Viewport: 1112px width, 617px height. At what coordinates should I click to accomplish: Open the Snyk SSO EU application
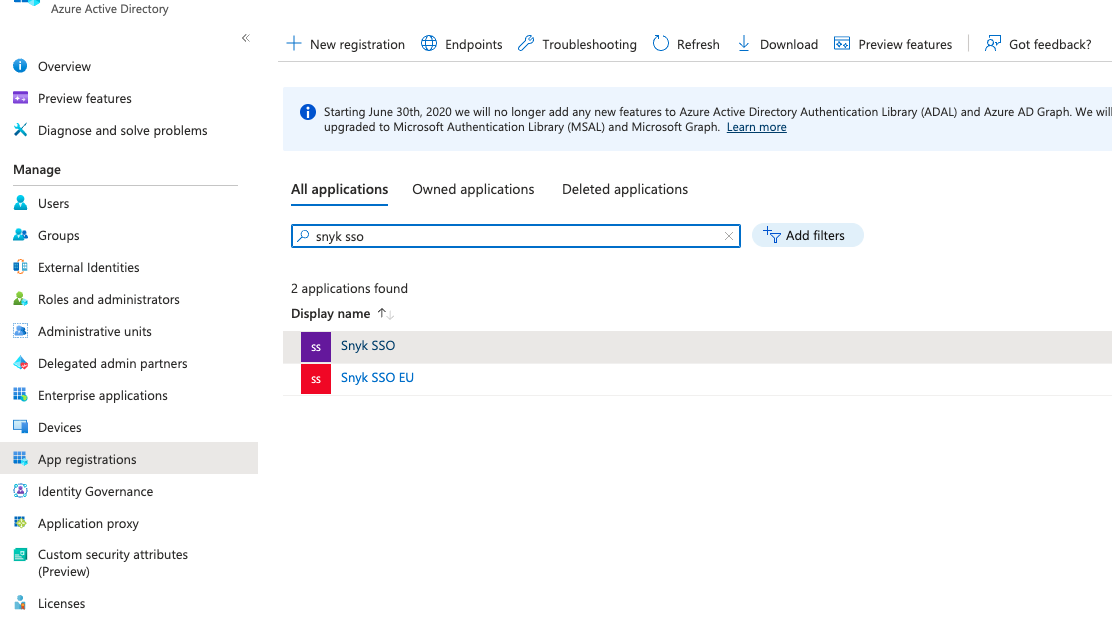[x=377, y=377]
